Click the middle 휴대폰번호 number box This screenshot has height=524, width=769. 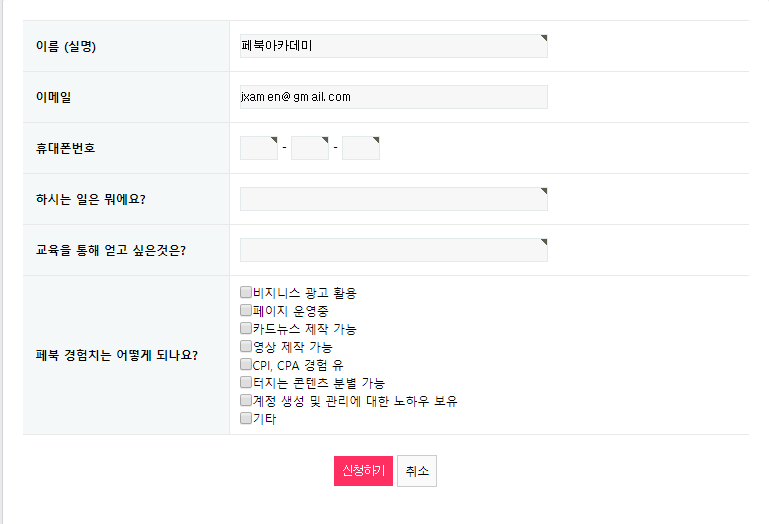tap(310, 148)
